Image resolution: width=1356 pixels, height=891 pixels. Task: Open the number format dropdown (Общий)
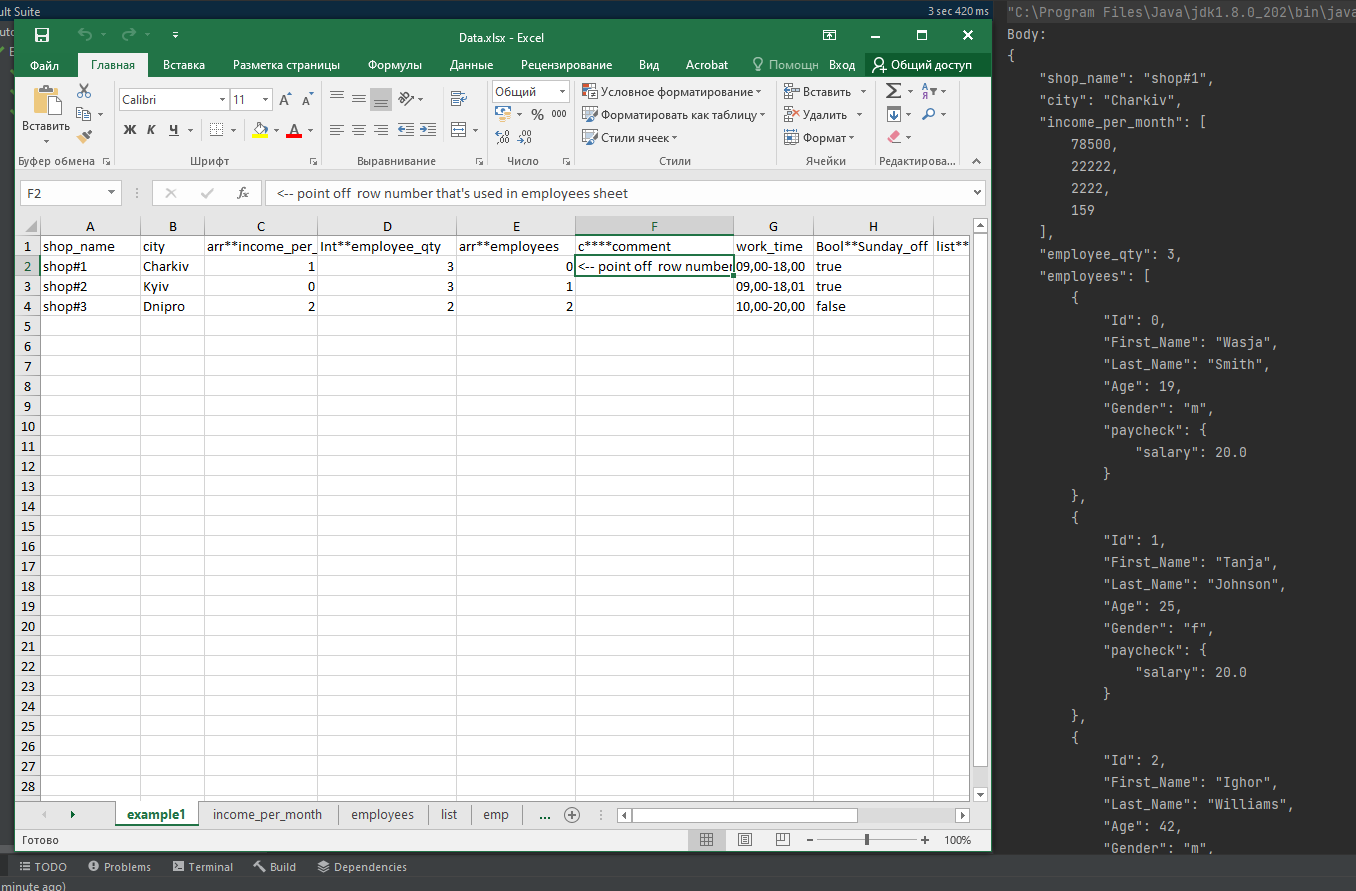pyautogui.click(x=562, y=91)
